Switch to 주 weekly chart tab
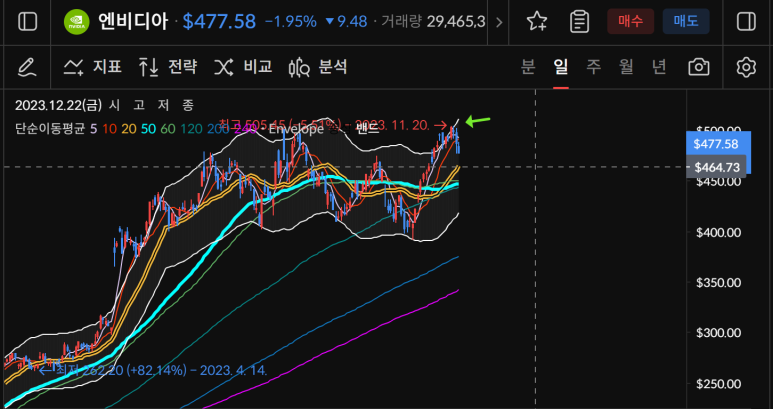Image resolution: width=773 pixels, height=409 pixels. (593, 67)
